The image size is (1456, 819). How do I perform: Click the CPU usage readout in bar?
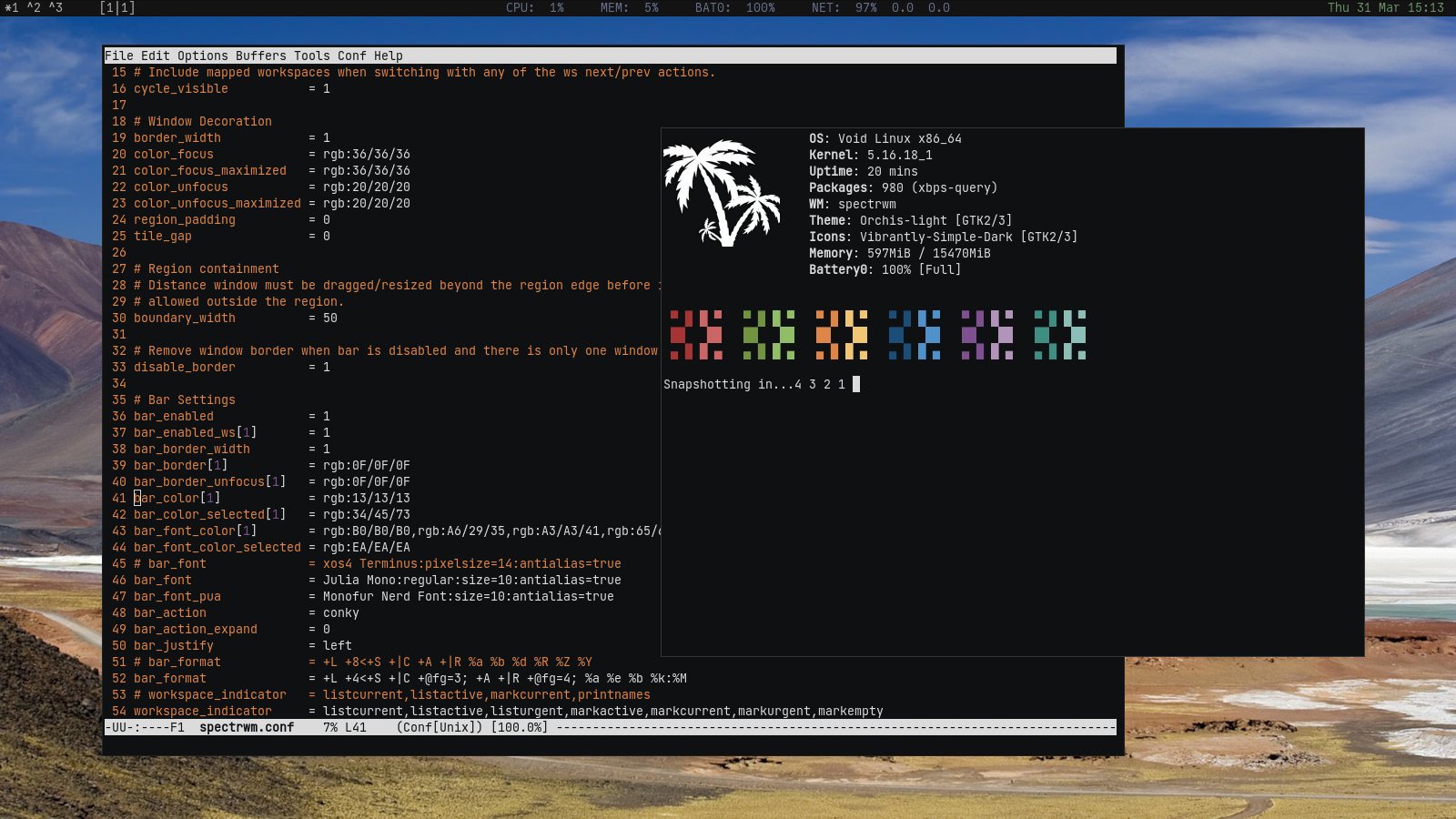tap(535, 7)
